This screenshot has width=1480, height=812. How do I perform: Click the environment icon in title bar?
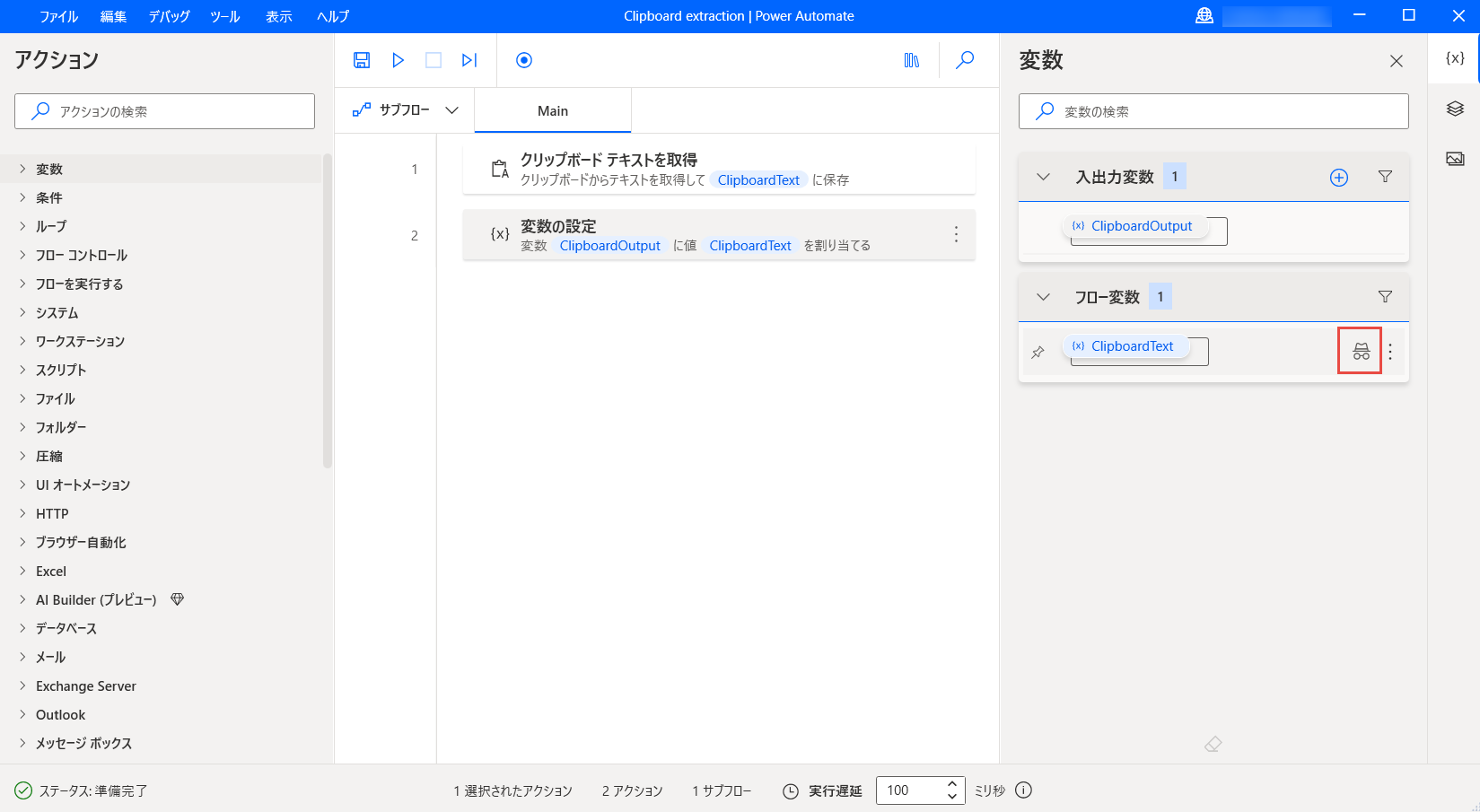click(1204, 16)
